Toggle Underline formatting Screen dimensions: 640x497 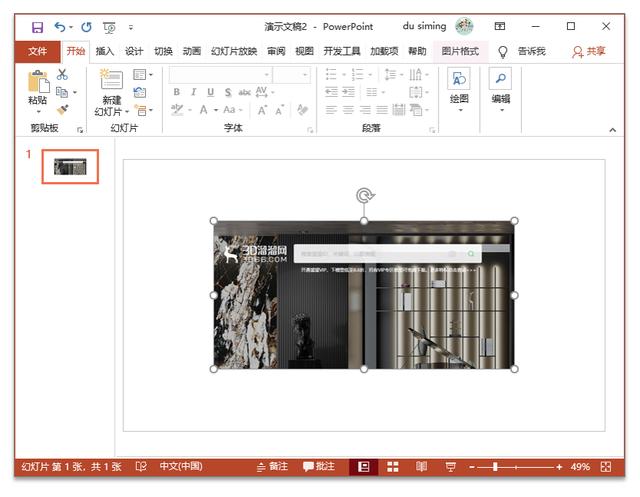[211, 92]
